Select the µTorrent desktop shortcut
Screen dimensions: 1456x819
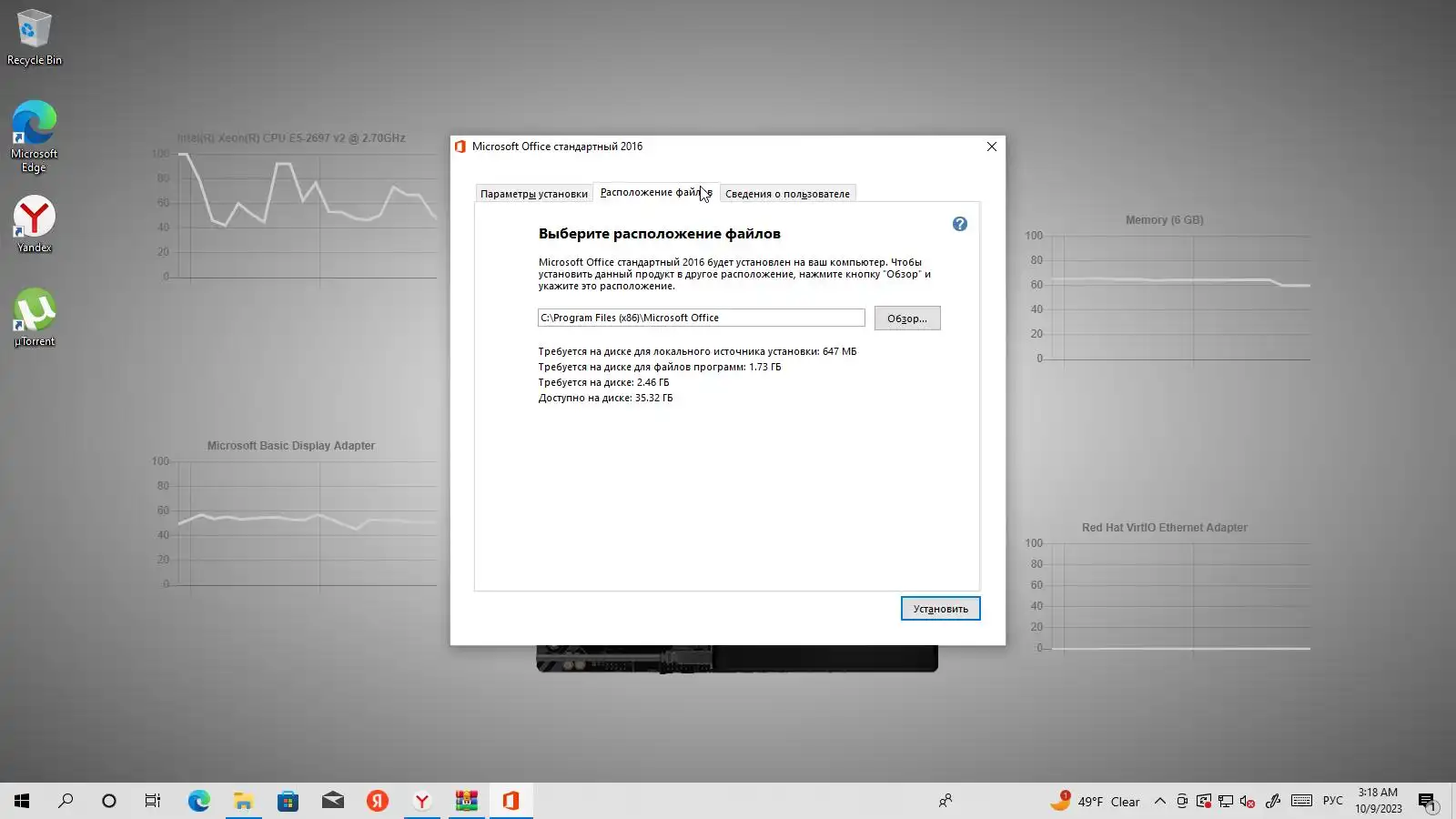click(x=35, y=318)
